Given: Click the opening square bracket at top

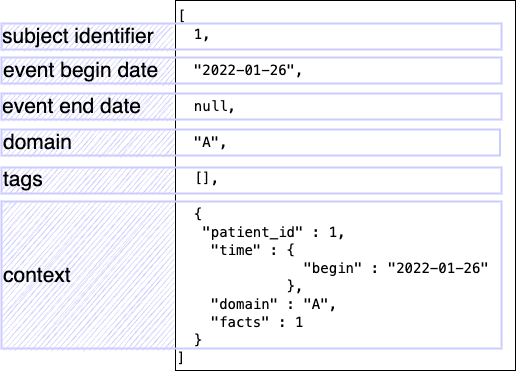Looking at the screenshot, I should [x=182, y=16].
